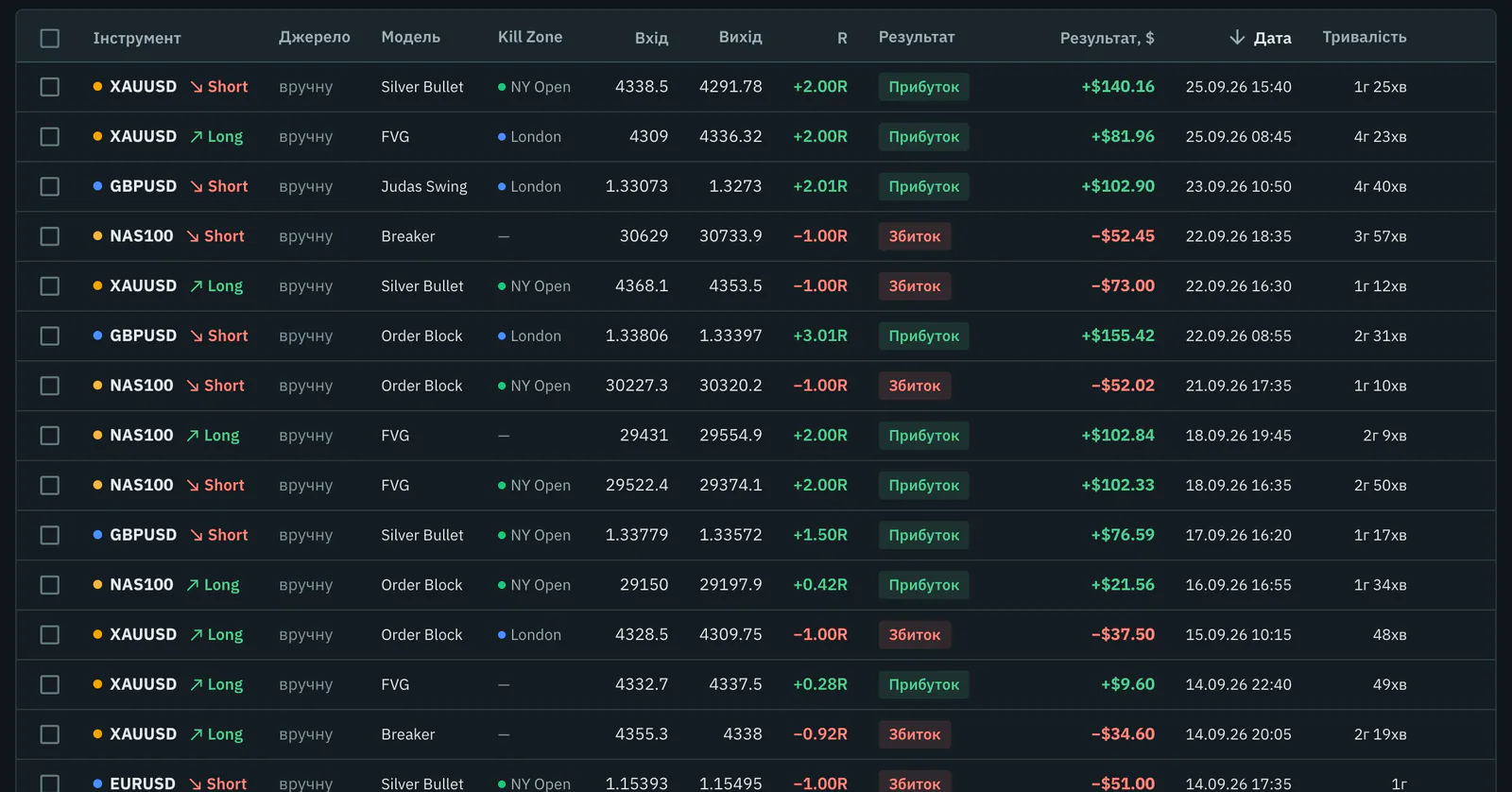Click the Long arrow icon in the 16.09.26 16:55 row
Viewport: 1512px width, 792px height.
pyautogui.click(x=193, y=585)
